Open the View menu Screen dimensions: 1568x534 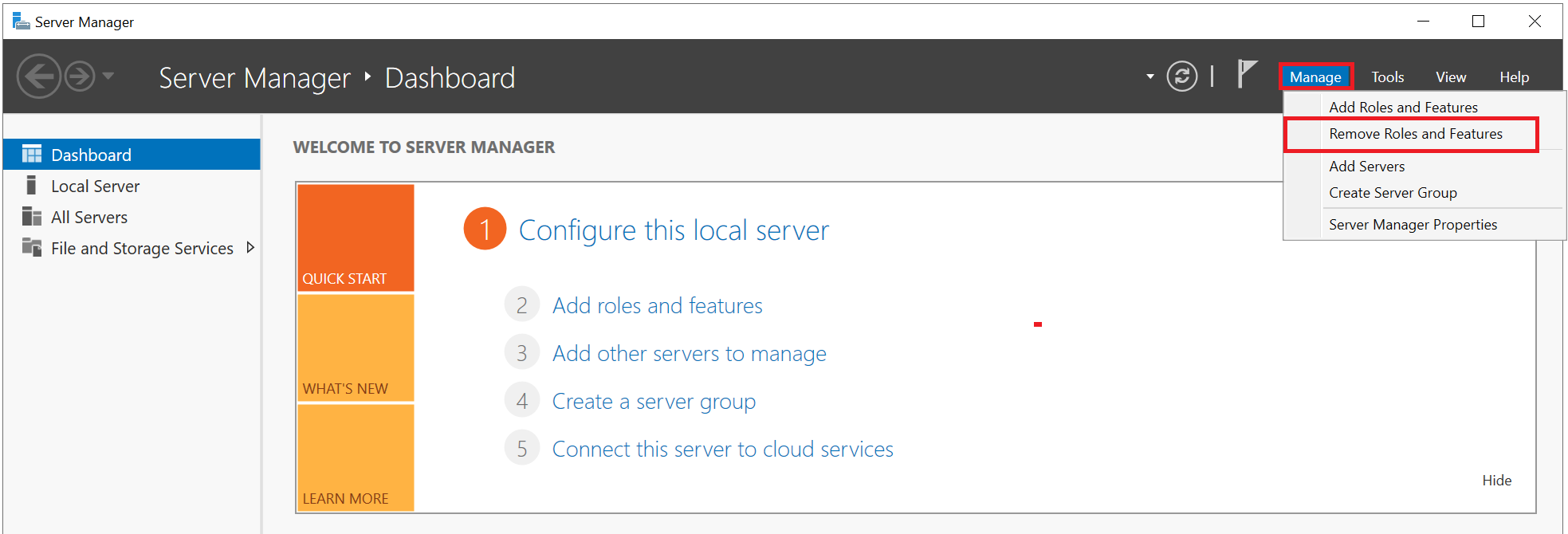click(1451, 77)
